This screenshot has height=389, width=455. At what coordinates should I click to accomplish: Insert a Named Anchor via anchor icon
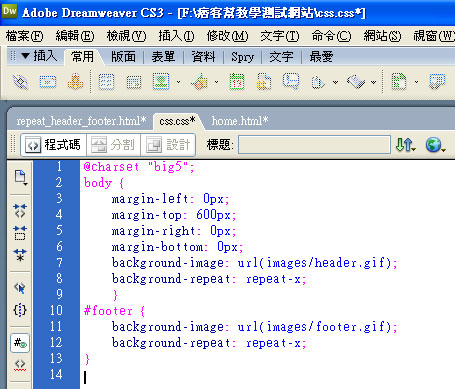point(75,81)
